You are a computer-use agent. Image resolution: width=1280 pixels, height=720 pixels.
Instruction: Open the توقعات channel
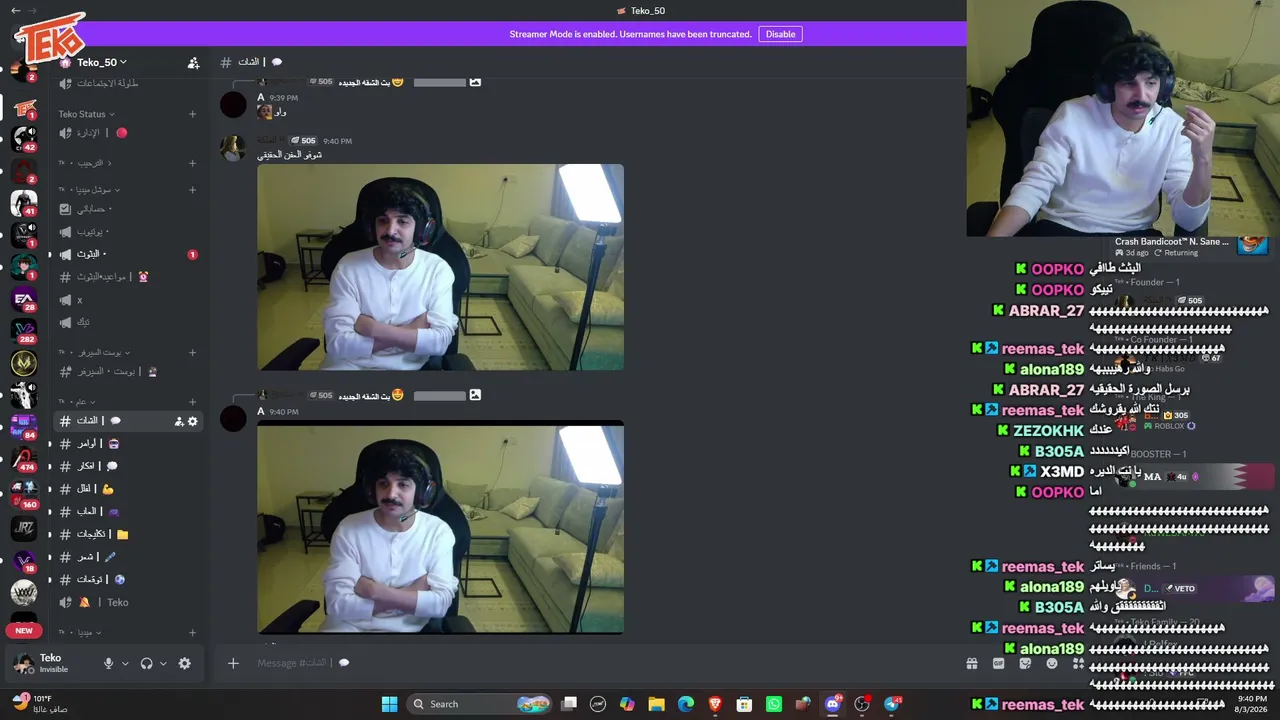point(130,579)
